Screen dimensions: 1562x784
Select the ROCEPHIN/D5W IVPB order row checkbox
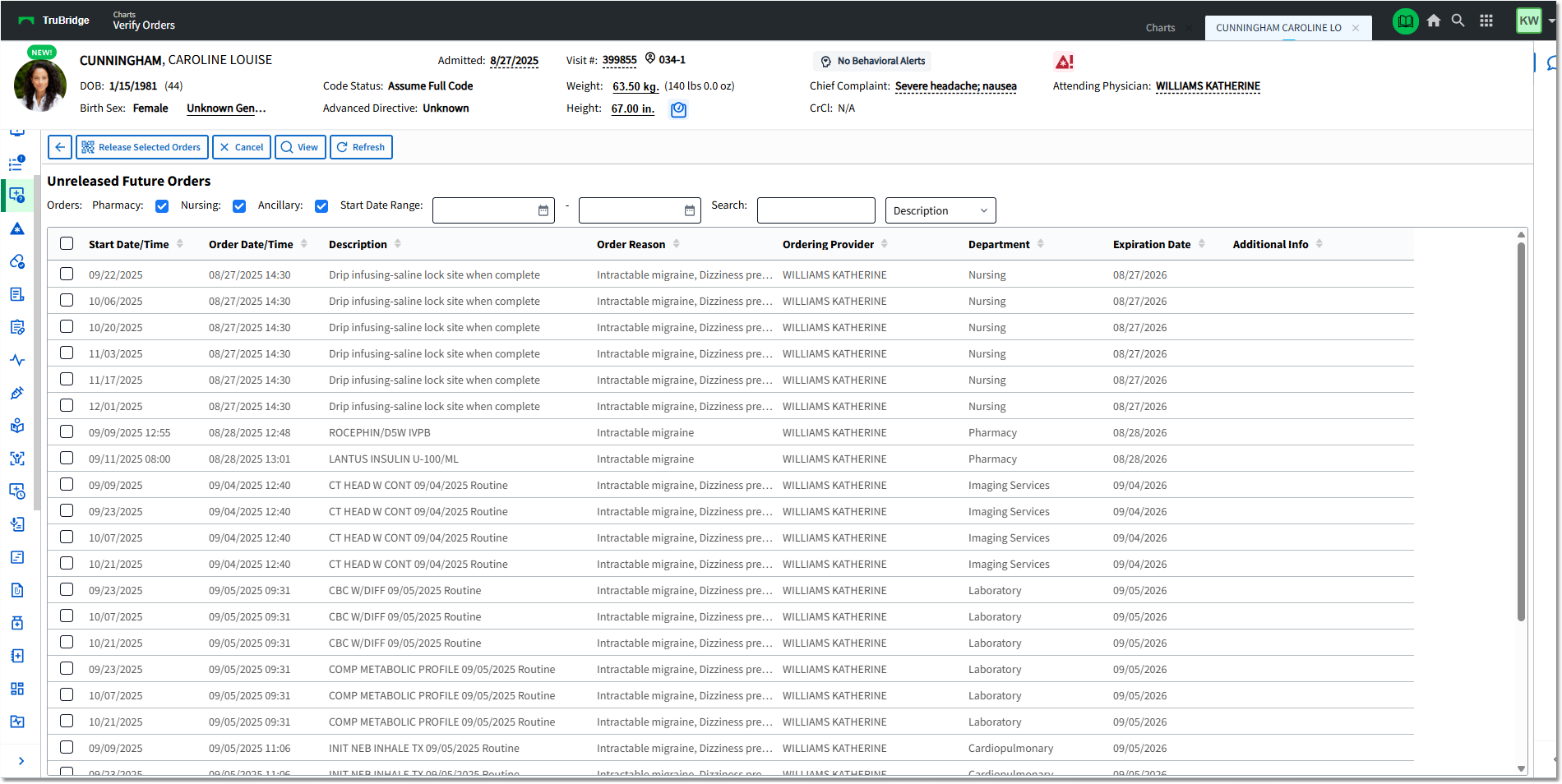tap(67, 431)
